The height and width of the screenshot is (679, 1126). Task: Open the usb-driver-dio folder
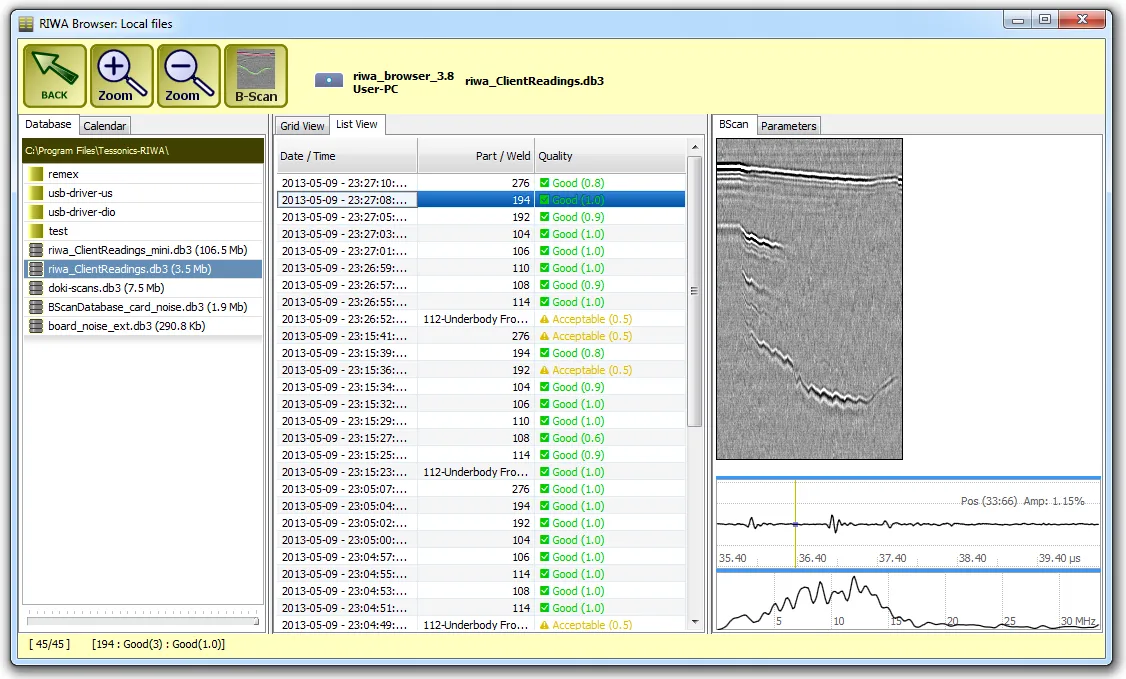(80, 211)
